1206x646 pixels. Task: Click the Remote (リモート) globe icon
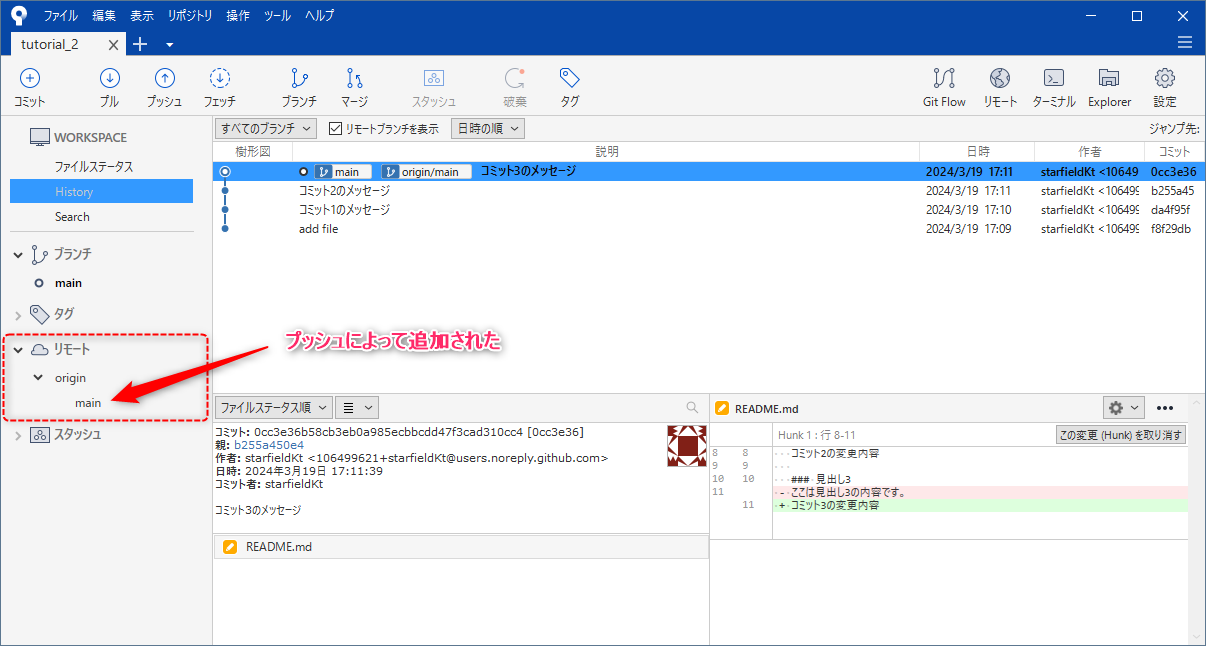1000,79
